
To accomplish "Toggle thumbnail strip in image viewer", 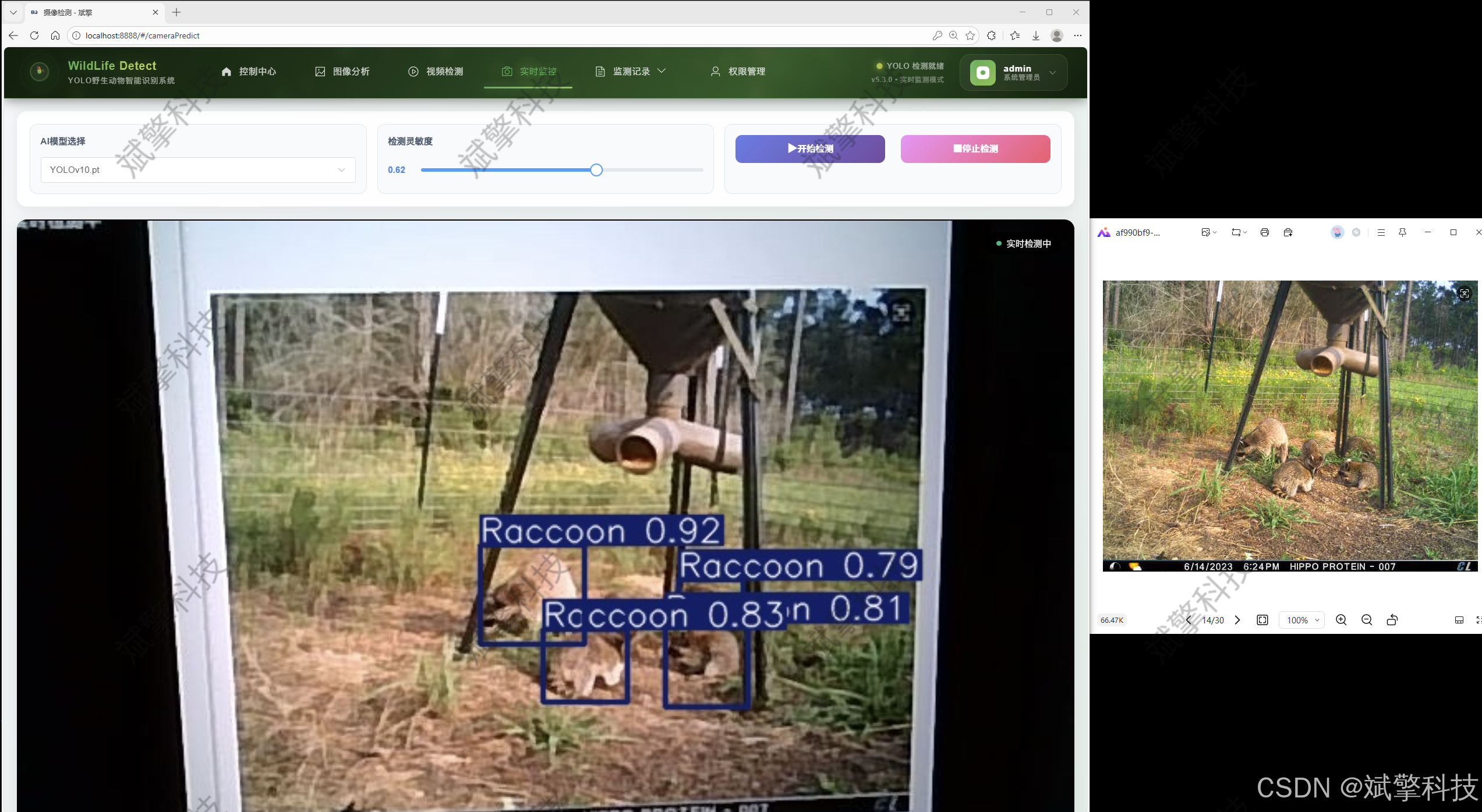I will pos(1459,620).
